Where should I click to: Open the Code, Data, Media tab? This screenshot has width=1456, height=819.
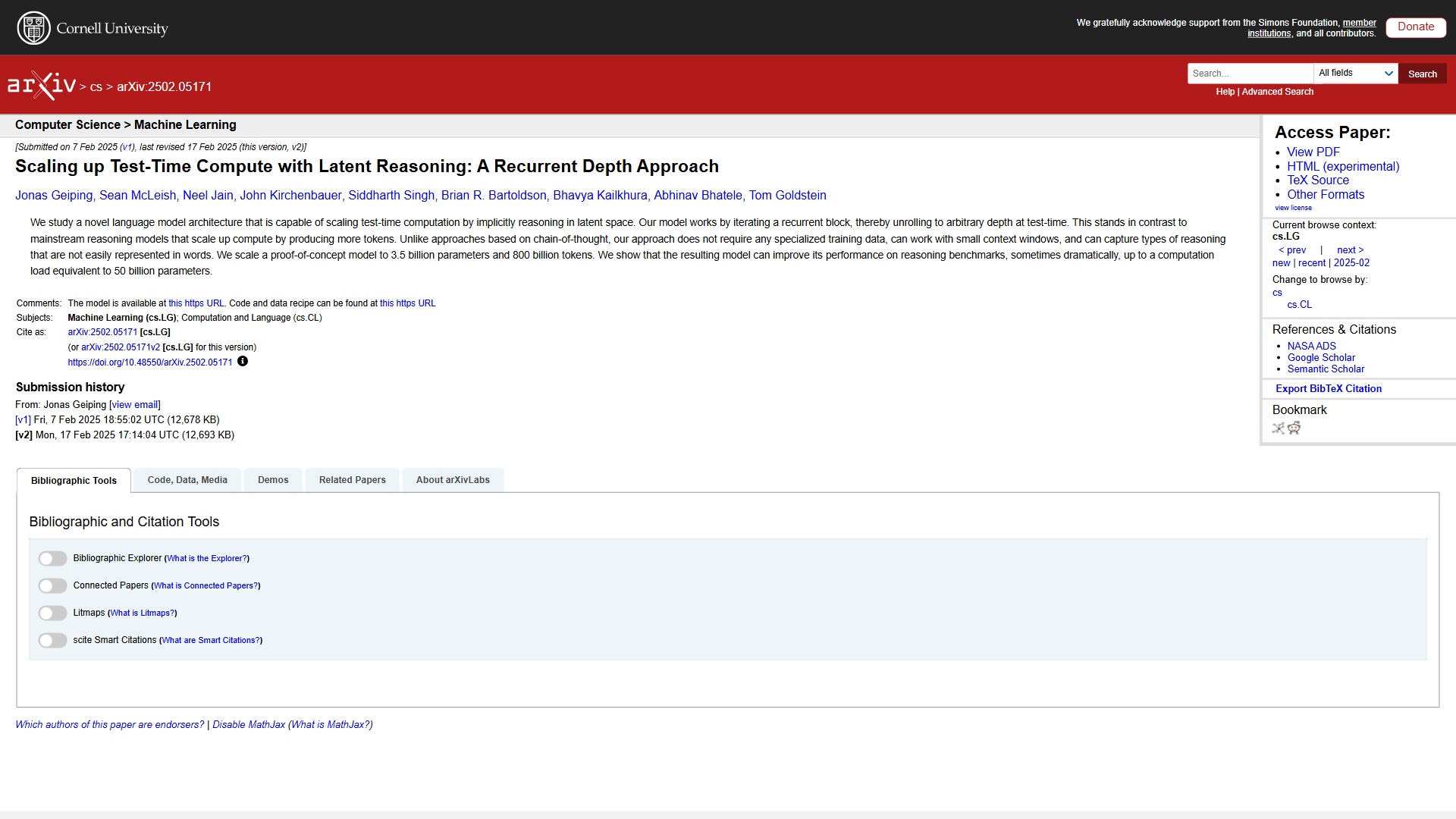tap(187, 480)
